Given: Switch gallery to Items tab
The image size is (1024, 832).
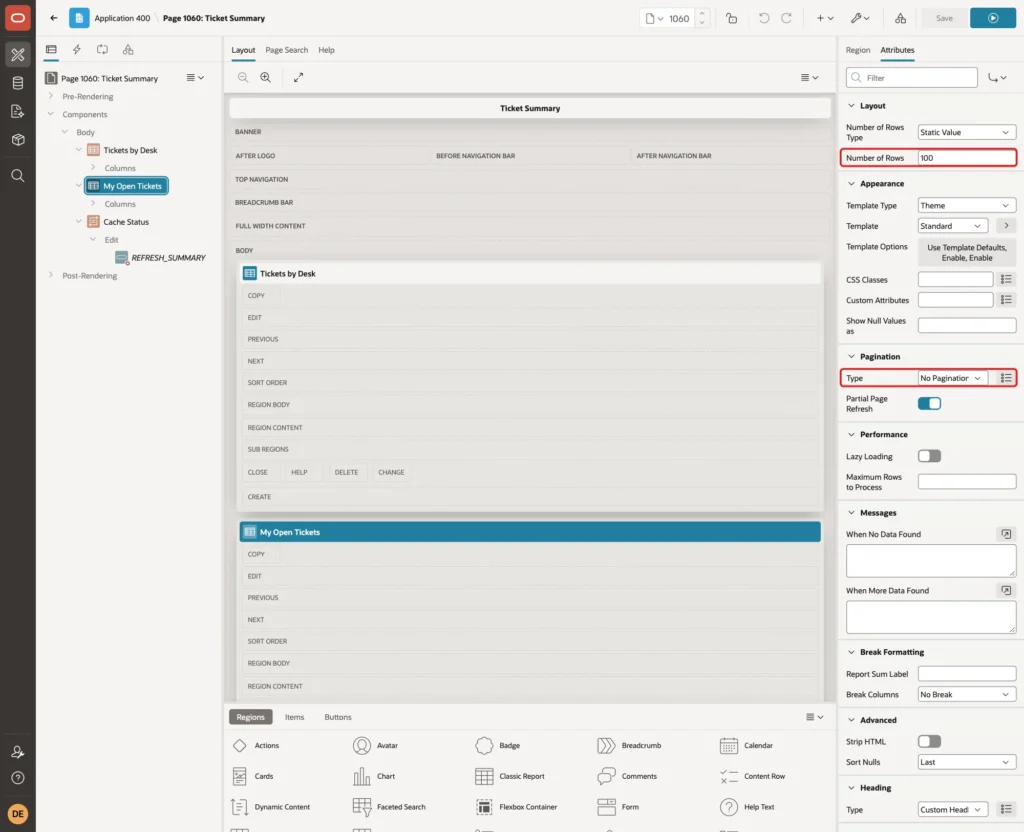Looking at the screenshot, I should (x=294, y=717).
